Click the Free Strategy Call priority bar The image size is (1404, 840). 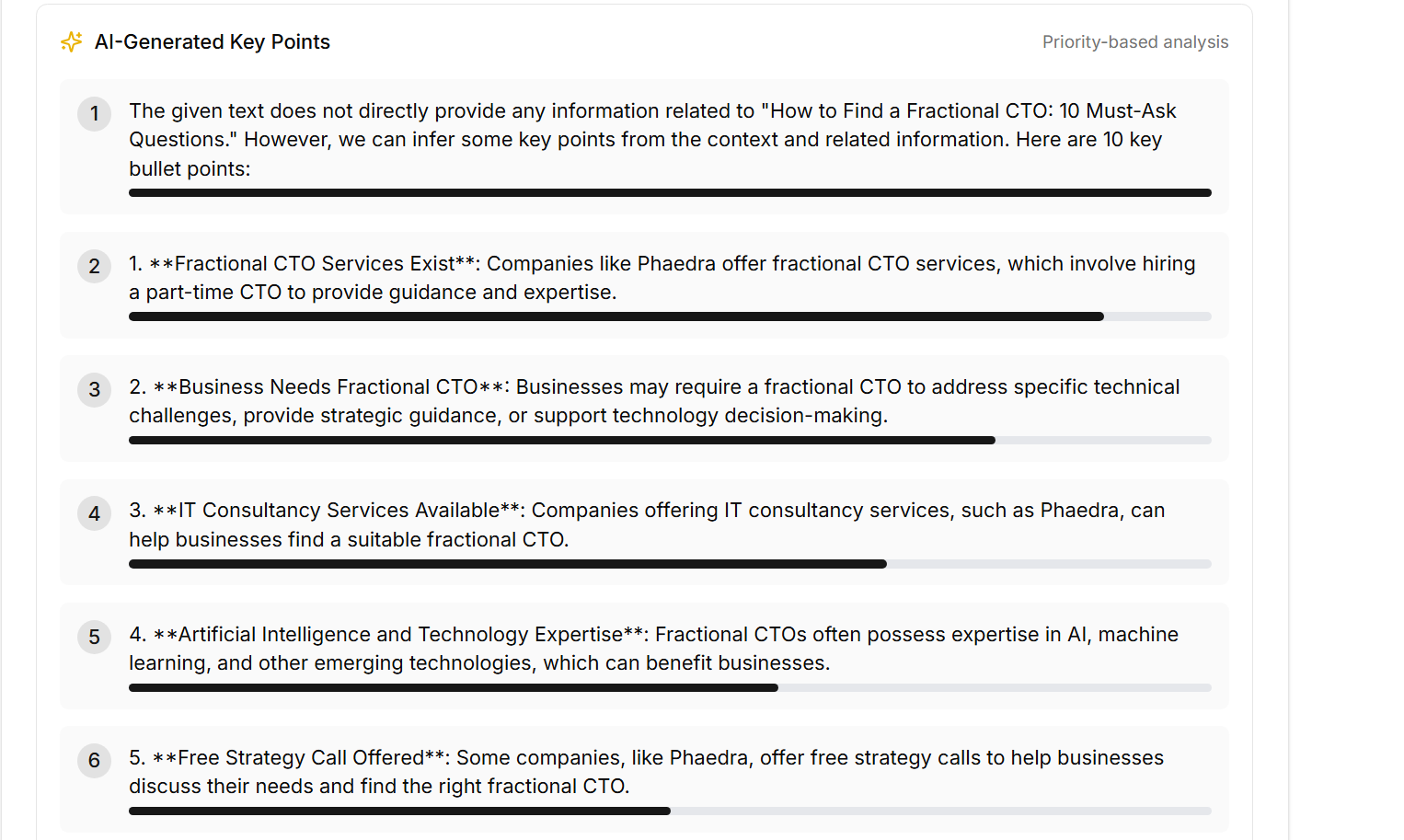coord(670,811)
